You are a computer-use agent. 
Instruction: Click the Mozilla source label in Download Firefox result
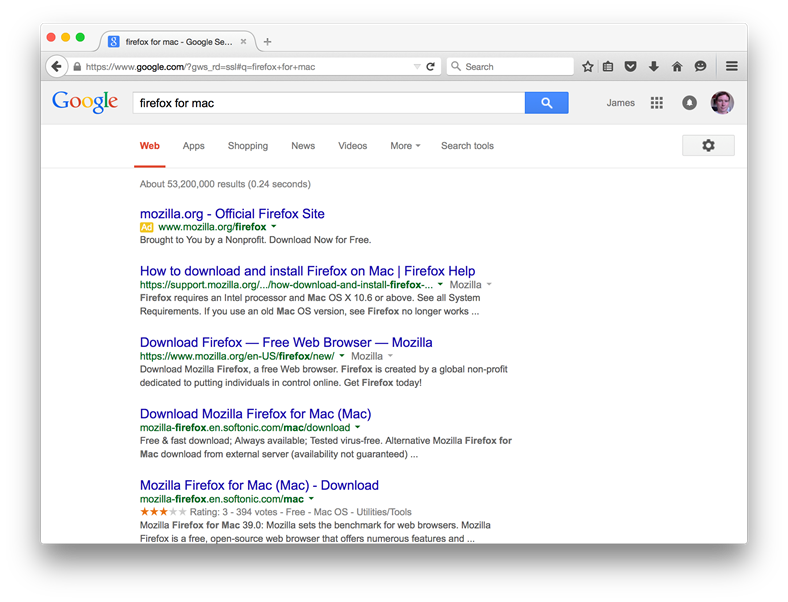pos(367,356)
